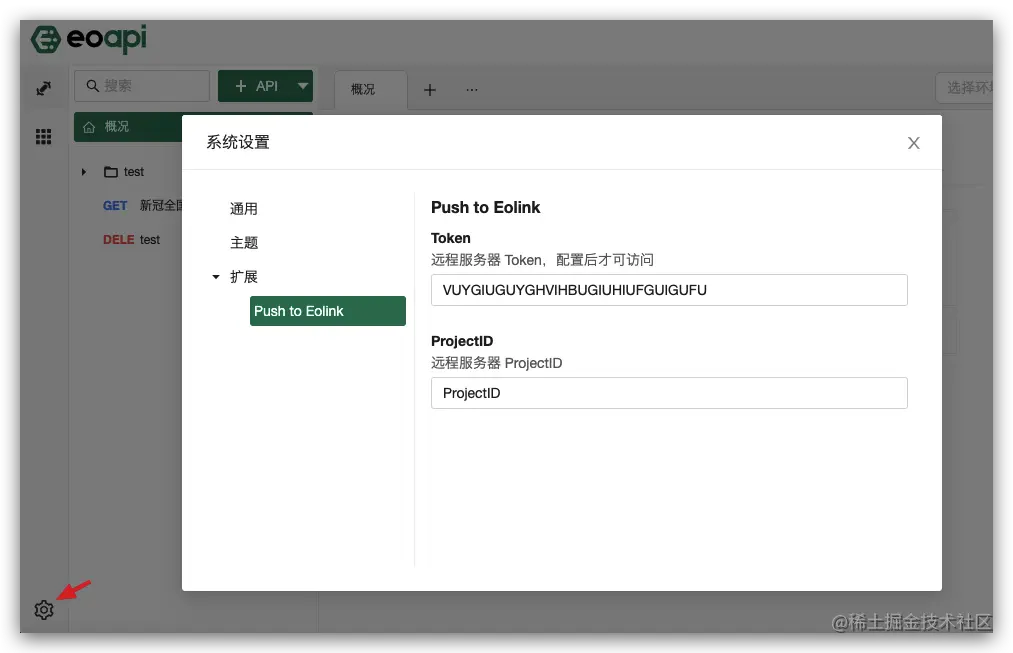Open the DELE test API entry
The height and width of the screenshot is (653, 1013).
pyautogui.click(x=131, y=240)
